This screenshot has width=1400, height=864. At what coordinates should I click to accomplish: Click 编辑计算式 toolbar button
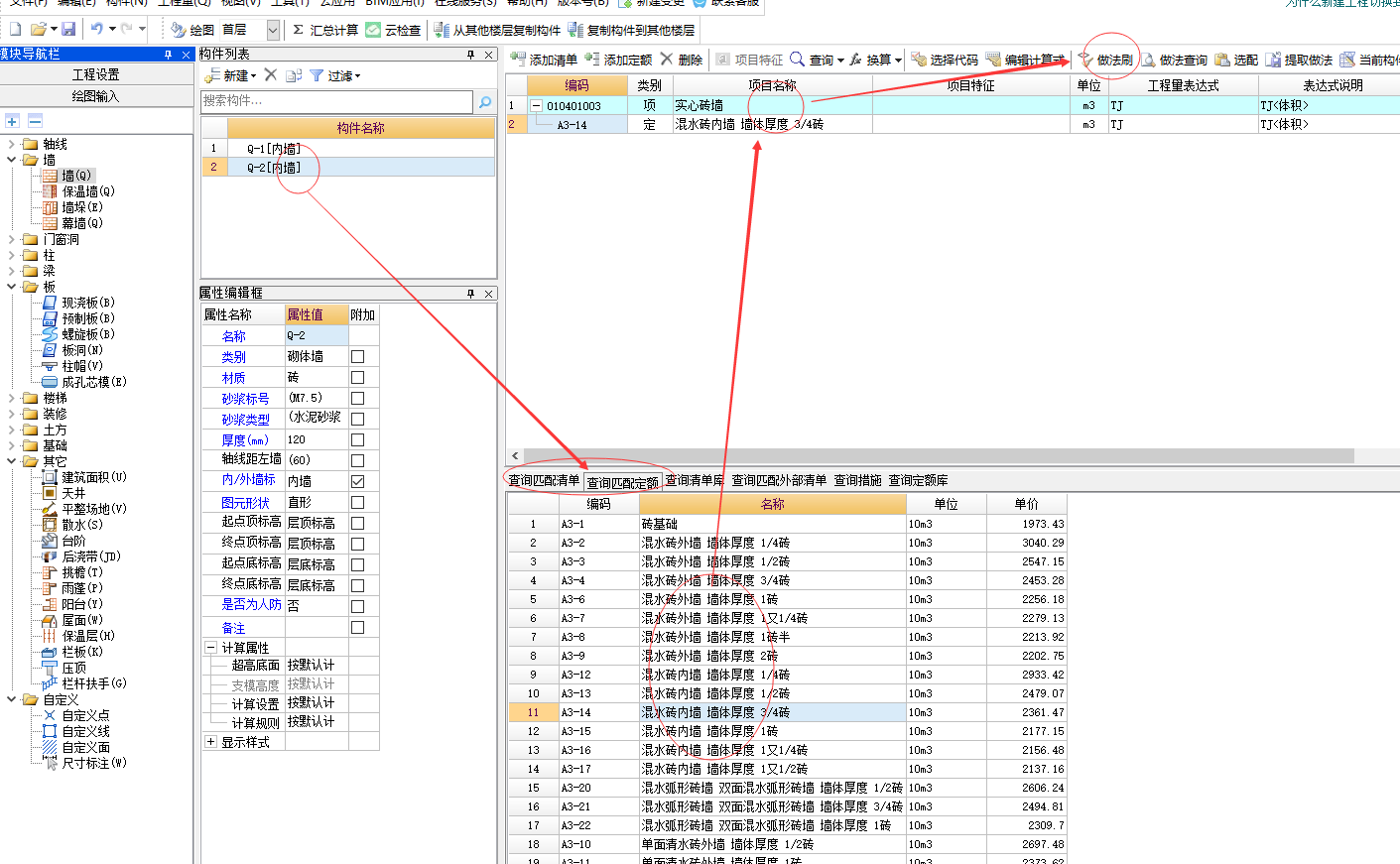1025,60
